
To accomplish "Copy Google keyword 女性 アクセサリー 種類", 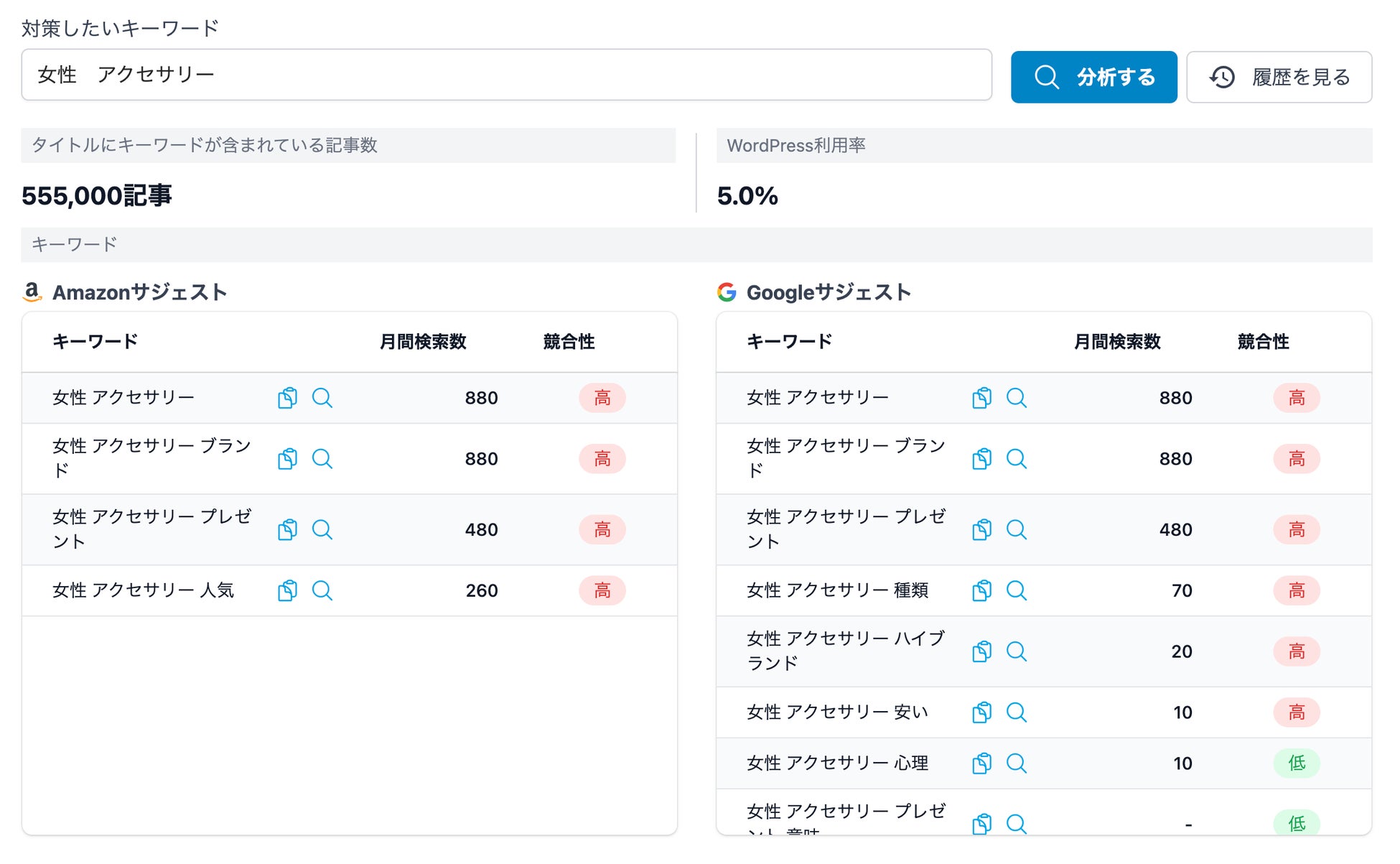I will pos(981,591).
